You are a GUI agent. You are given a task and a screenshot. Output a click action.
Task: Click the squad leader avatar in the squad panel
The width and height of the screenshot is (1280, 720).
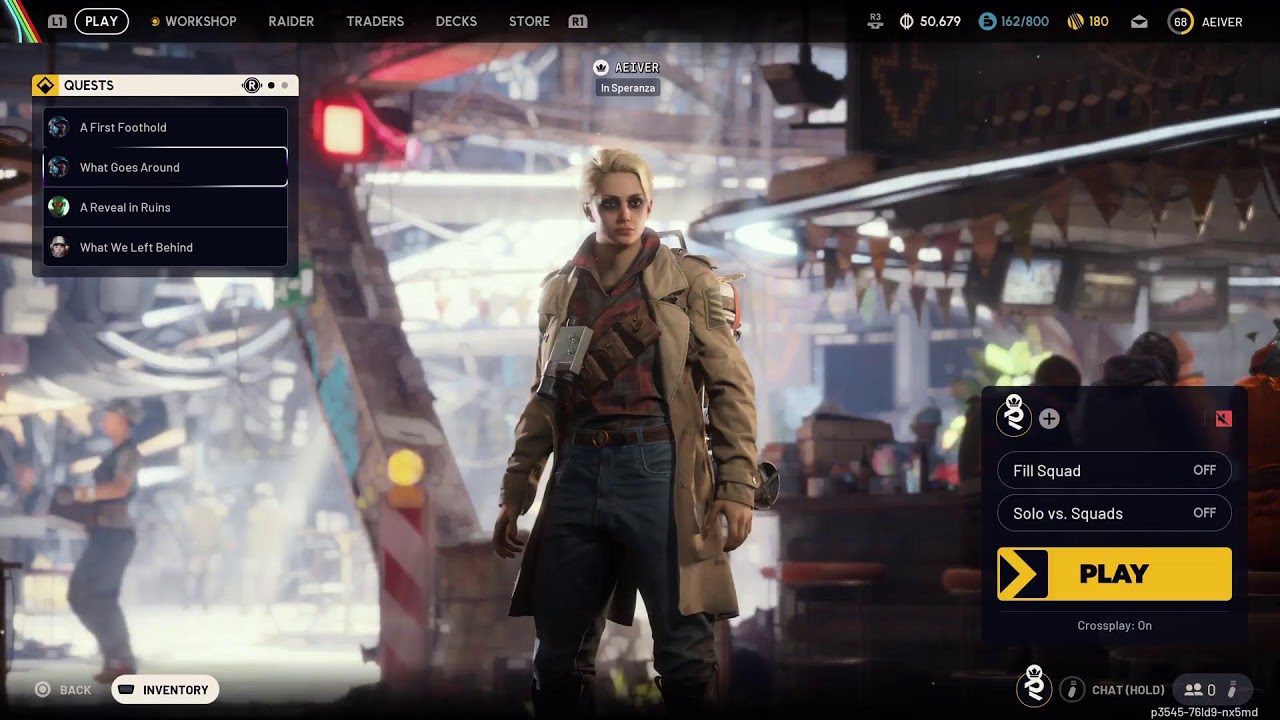1014,415
